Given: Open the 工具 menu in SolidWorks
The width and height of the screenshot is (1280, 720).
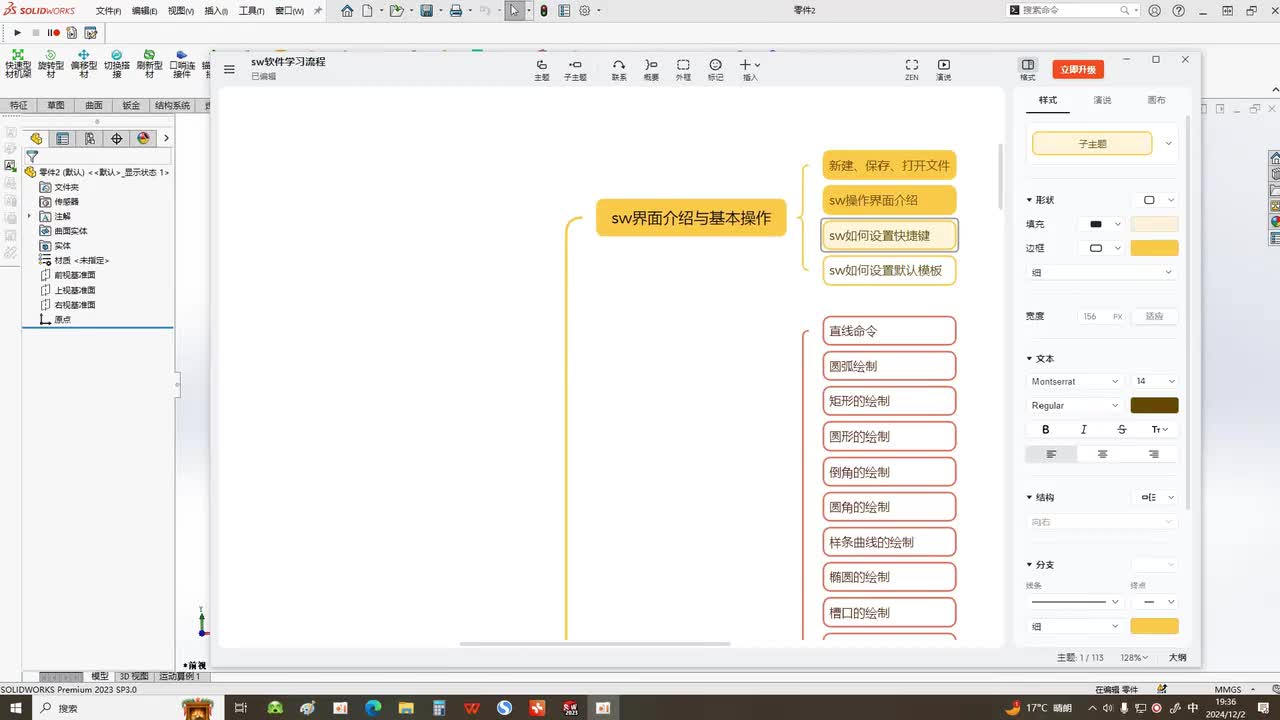Looking at the screenshot, I should coord(250,11).
